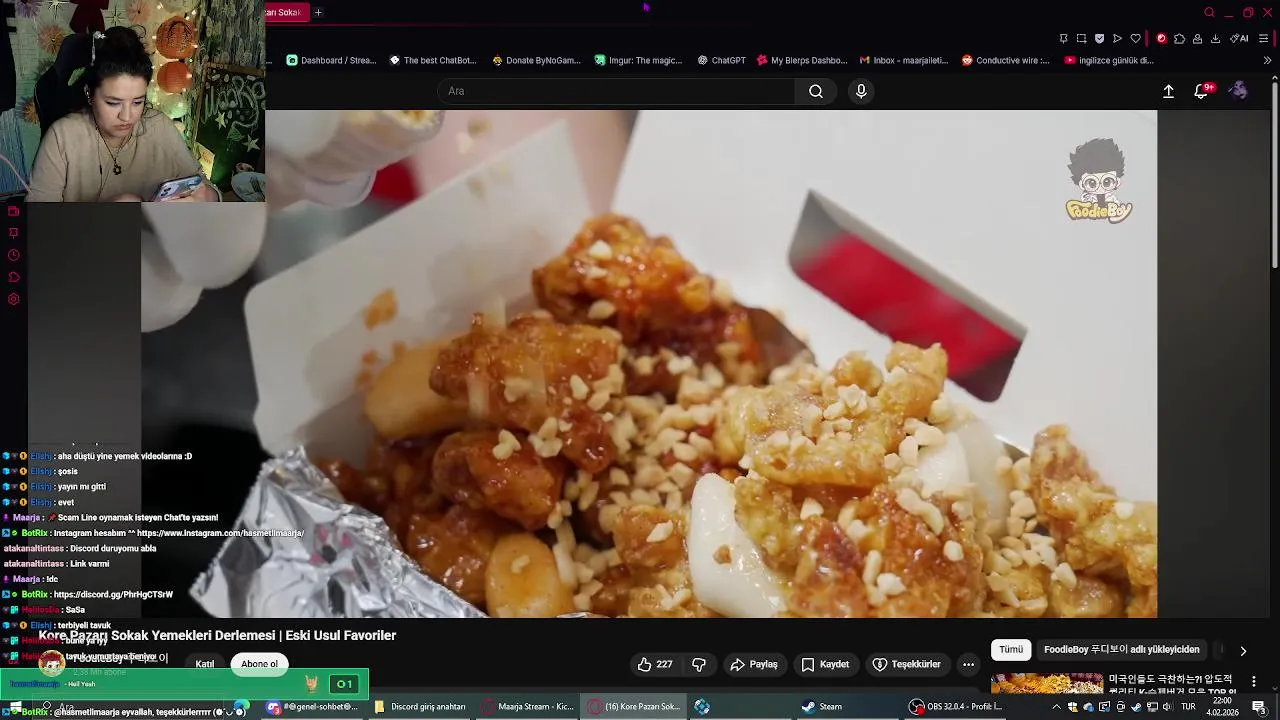The image size is (1280, 720).
Task: Click the taskbar clock showing 22:00
Action: (1221, 706)
